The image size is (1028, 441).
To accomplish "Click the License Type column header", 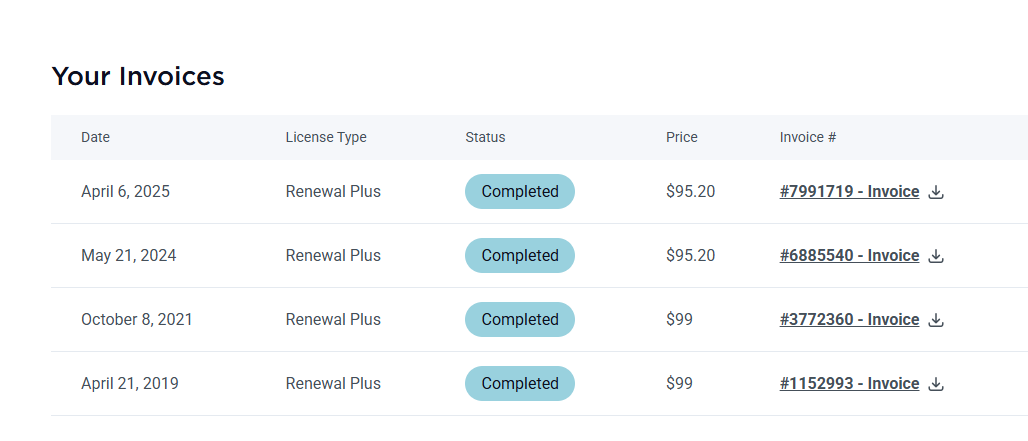I will pos(326,138).
